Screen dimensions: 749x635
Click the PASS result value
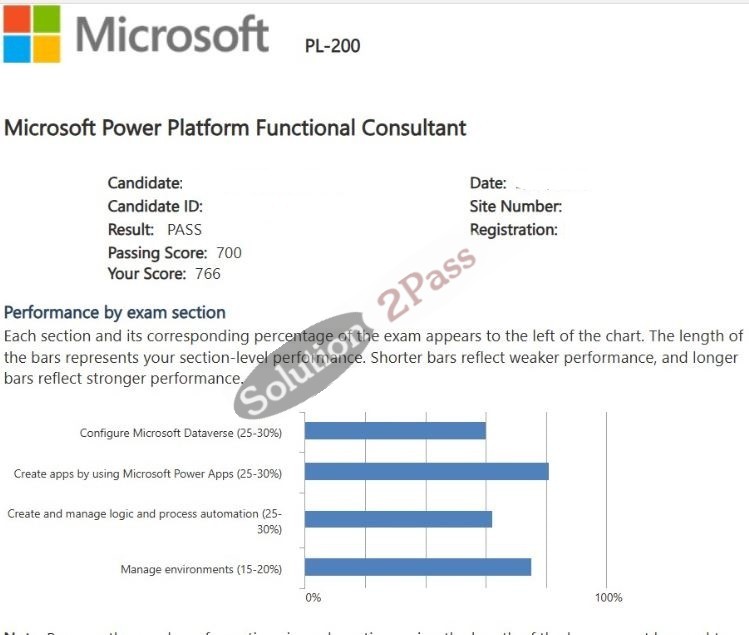[184, 230]
